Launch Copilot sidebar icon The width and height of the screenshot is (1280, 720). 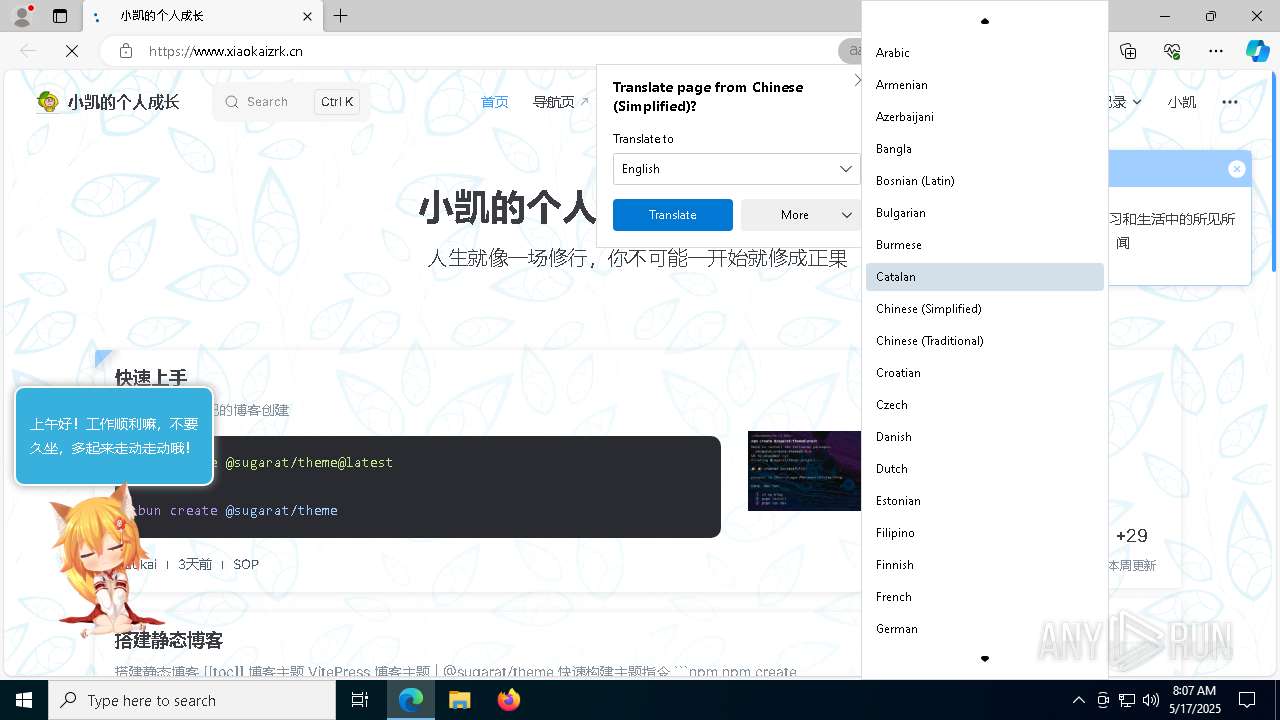[x=1257, y=51]
